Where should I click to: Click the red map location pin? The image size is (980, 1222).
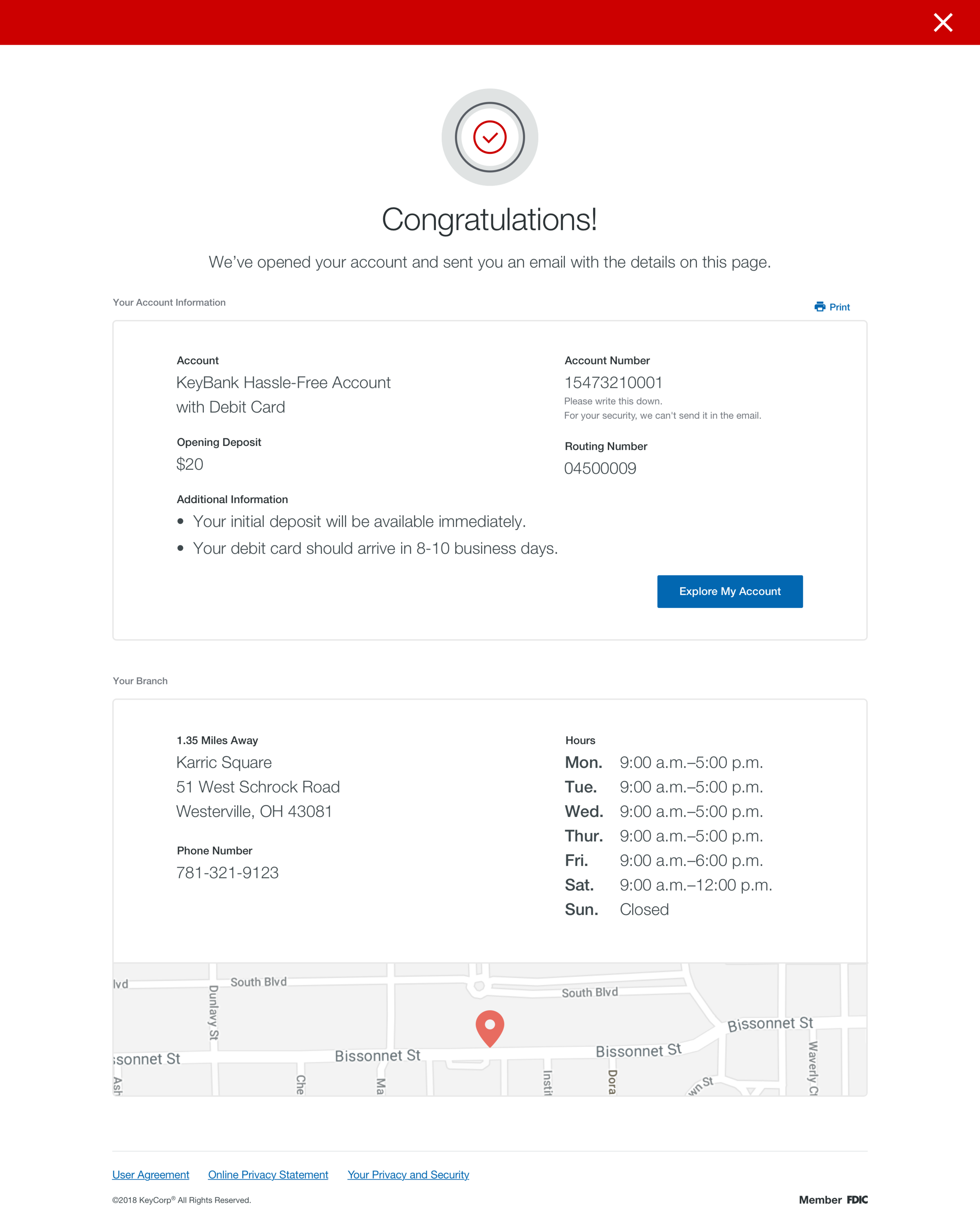pos(490,1026)
